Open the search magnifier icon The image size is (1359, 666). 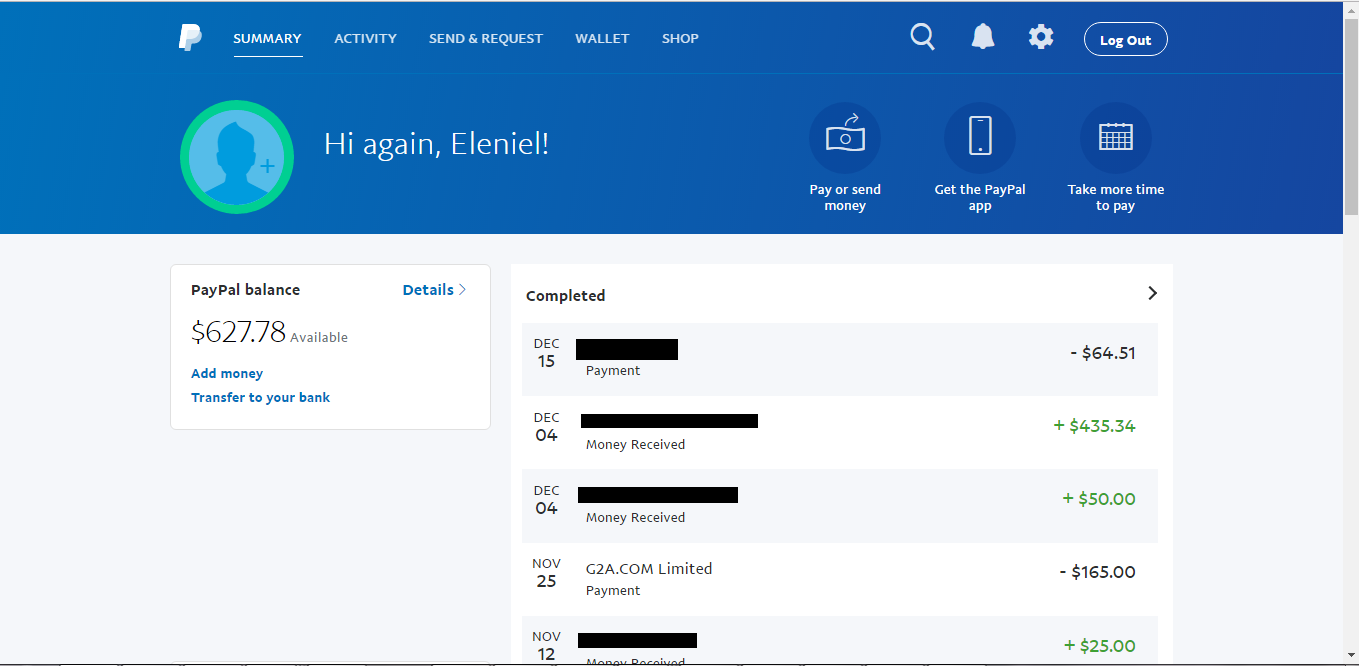[x=922, y=38]
